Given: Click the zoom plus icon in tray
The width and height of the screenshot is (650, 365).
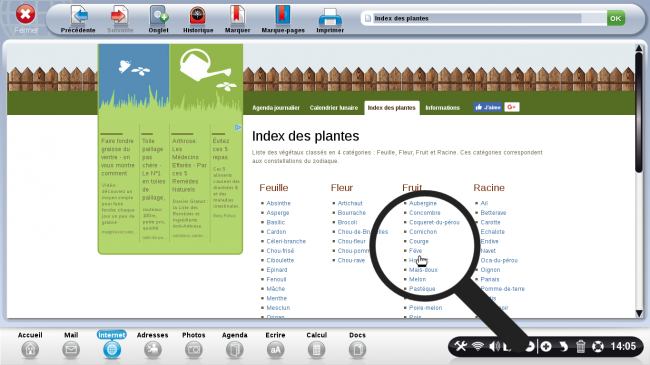Looking at the screenshot, I should (546, 346).
